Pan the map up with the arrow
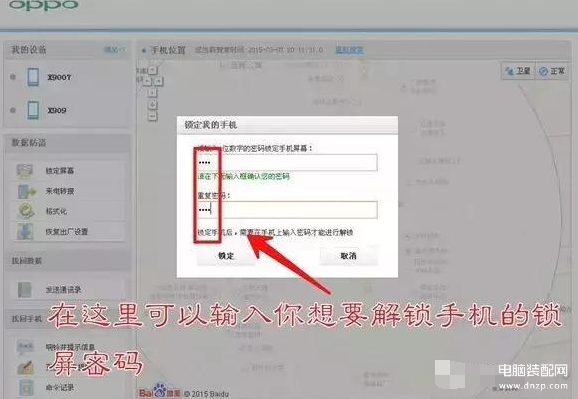The image size is (578, 399). tap(153, 69)
